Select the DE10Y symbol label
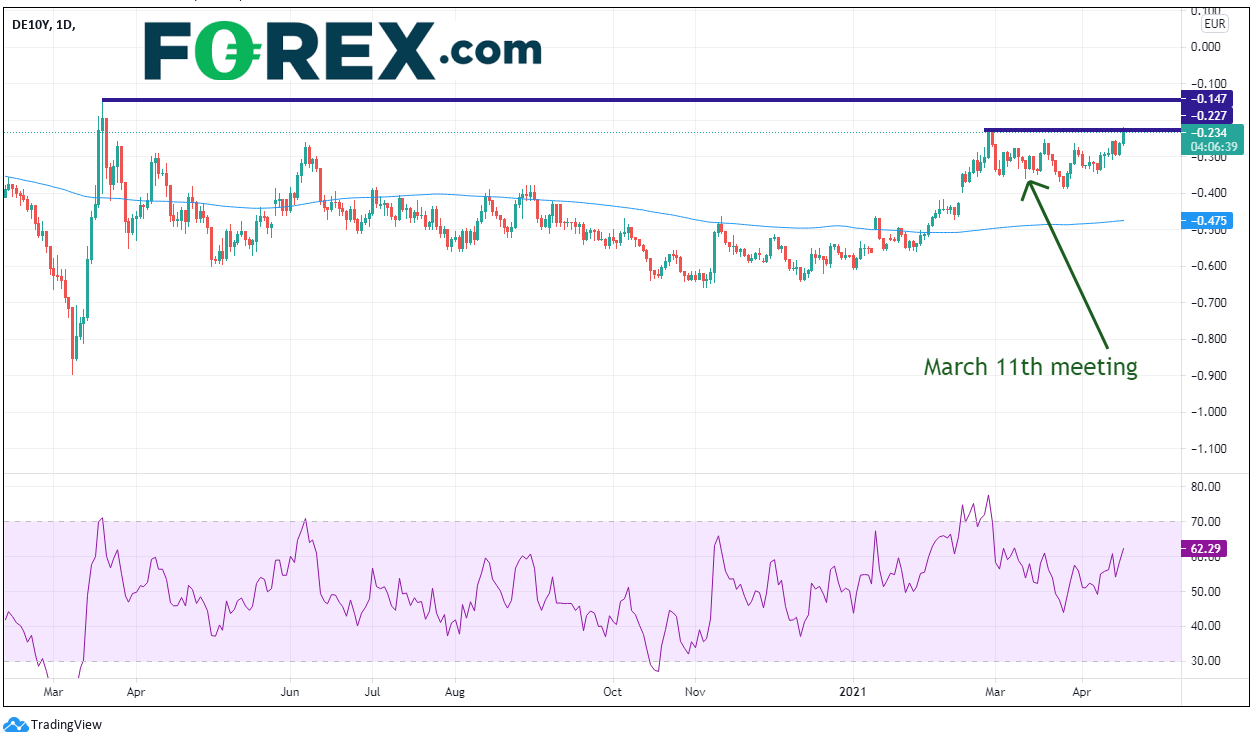Viewport: 1256px width, 743px height. click(32, 24)
